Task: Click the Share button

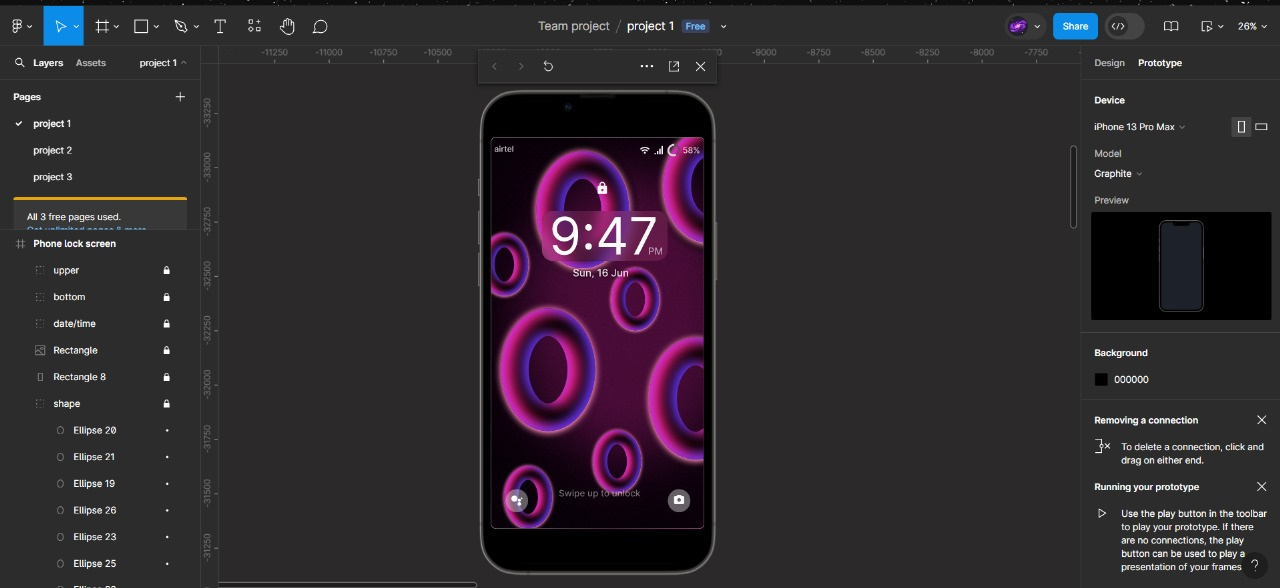Action: [x=1074, y=26]
